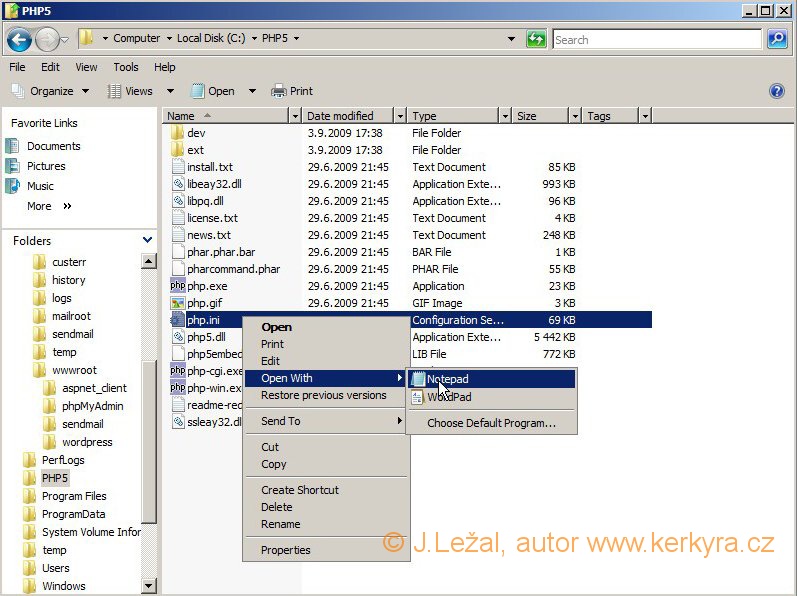Select the wordpress folder in tree

point(87,442)
